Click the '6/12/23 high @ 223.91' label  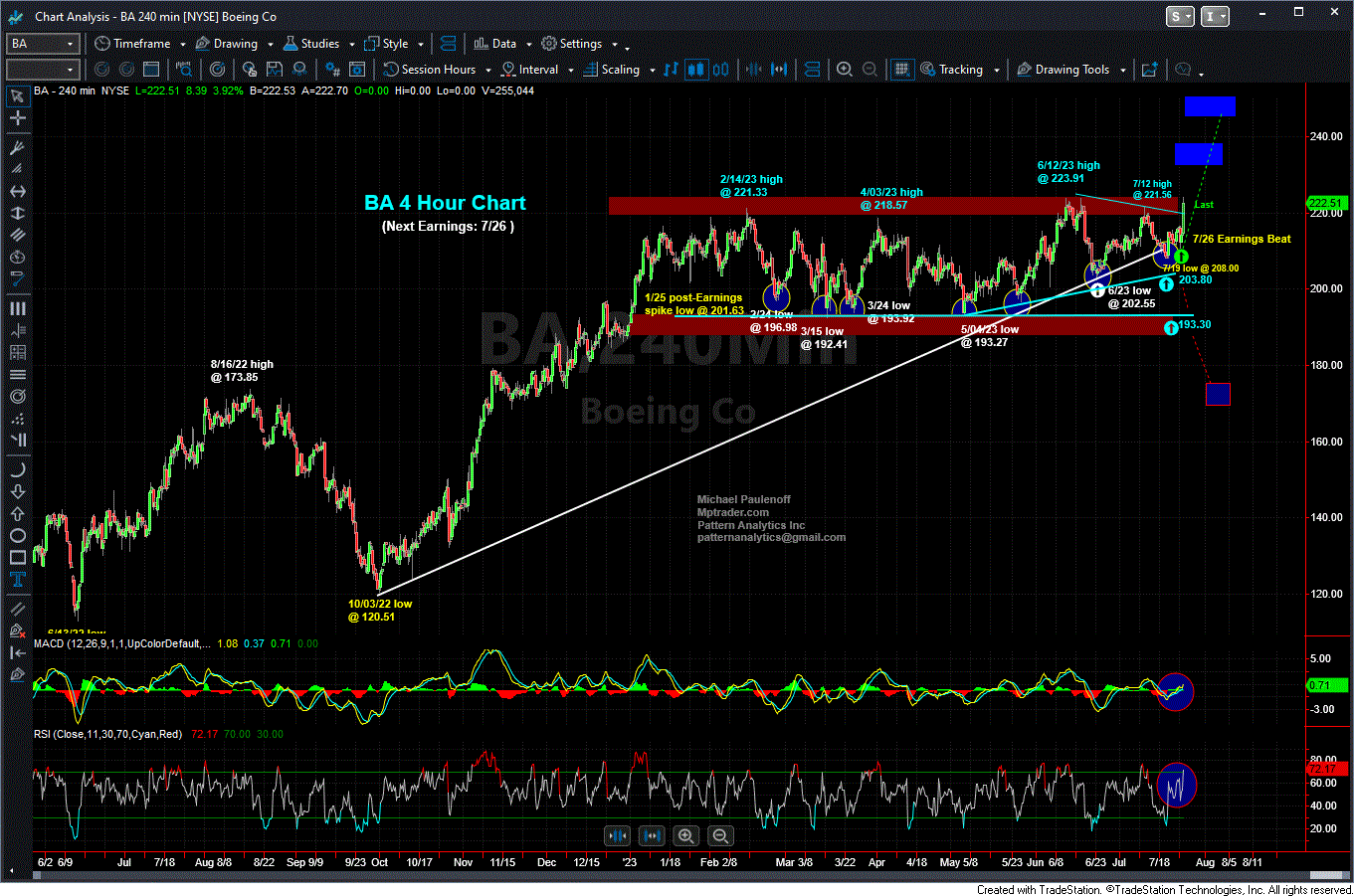click(x=1068, y=172)
